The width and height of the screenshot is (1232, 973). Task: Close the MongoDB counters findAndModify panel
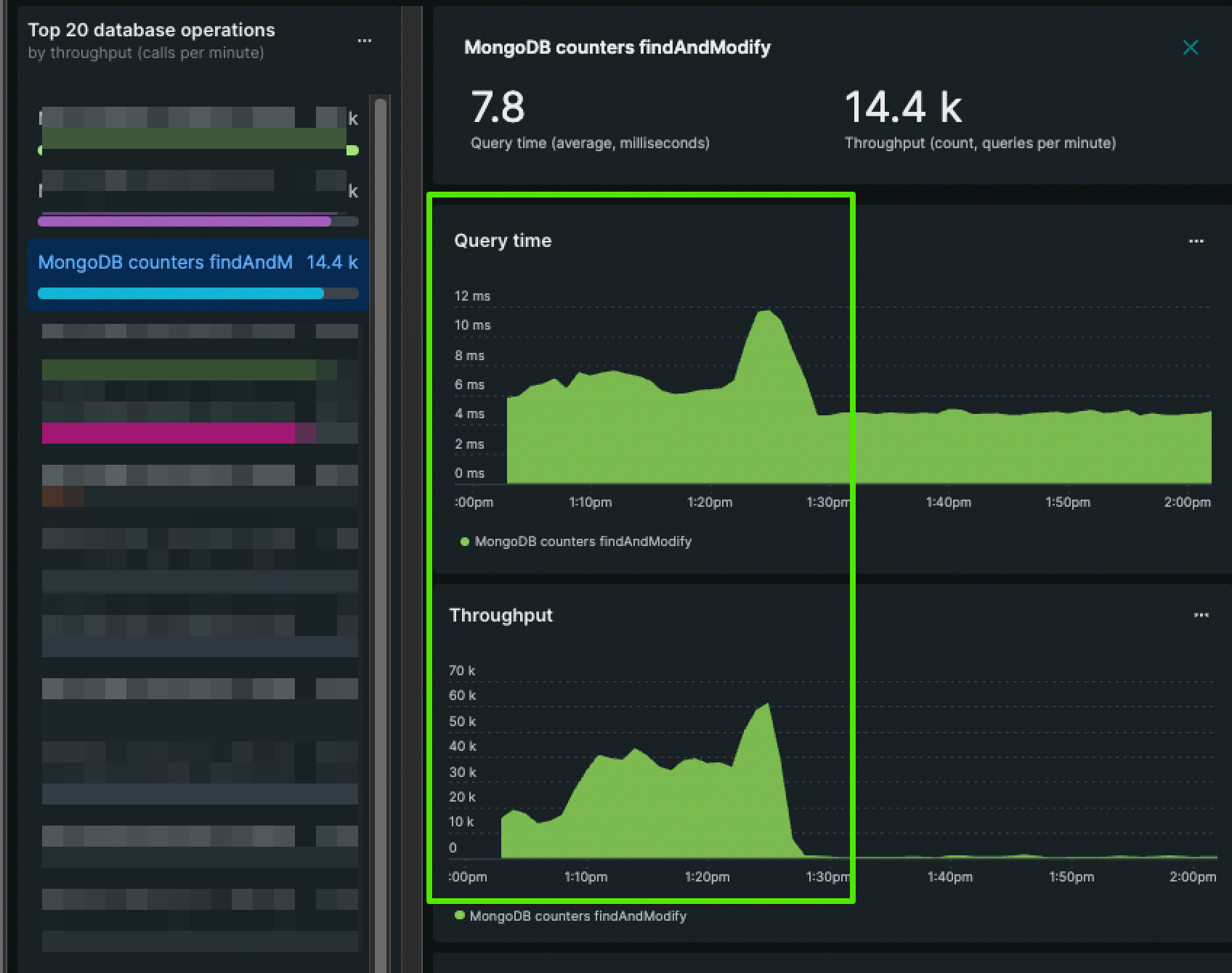(1190, 48)
